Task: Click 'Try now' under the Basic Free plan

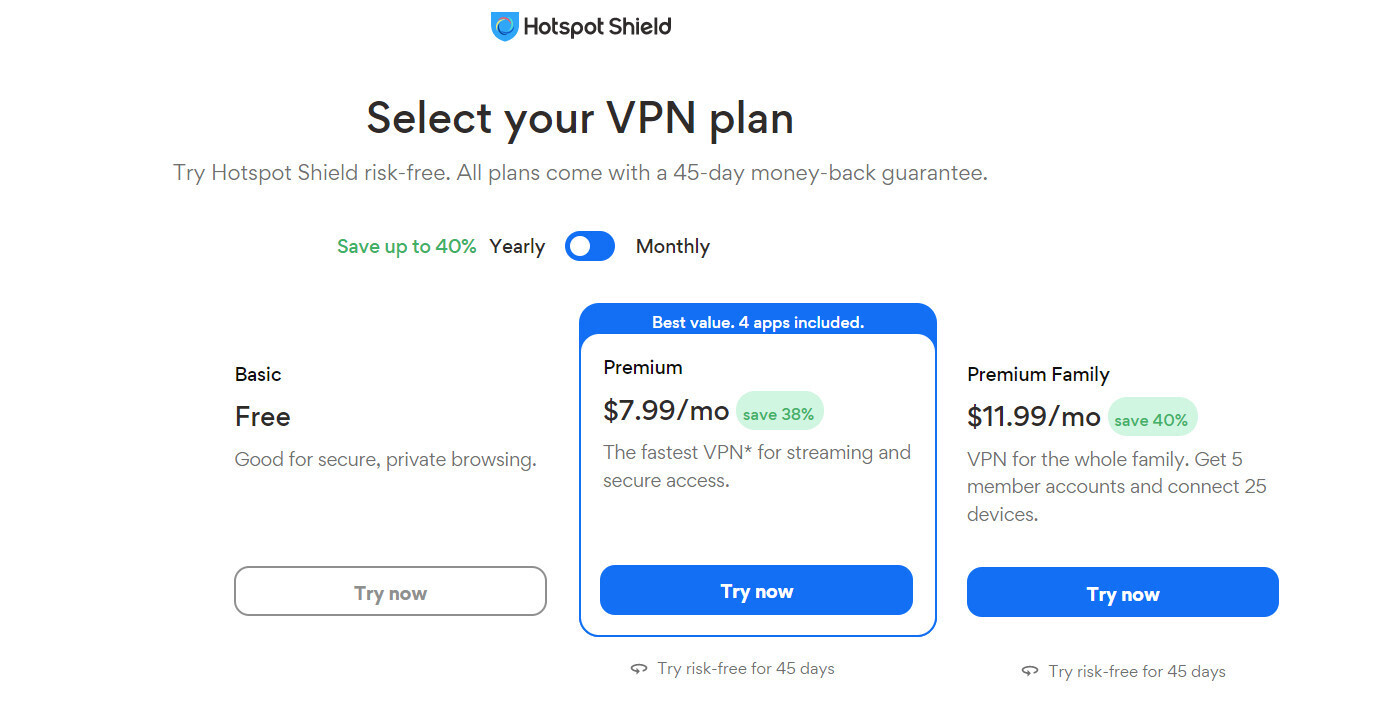Action: 390,591
